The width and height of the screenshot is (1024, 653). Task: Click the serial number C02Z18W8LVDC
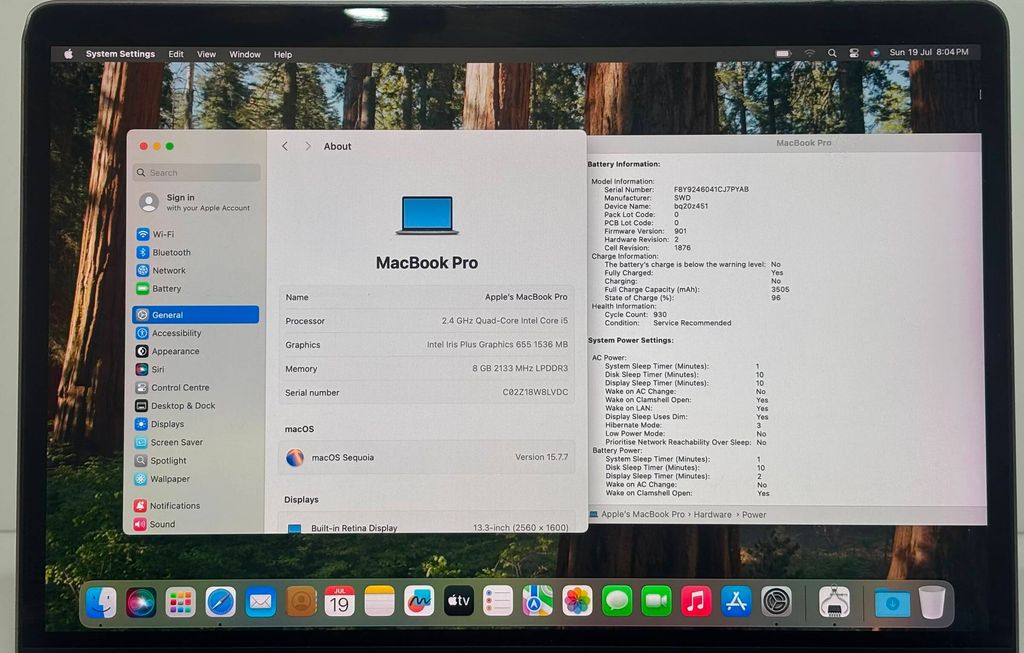535,392
